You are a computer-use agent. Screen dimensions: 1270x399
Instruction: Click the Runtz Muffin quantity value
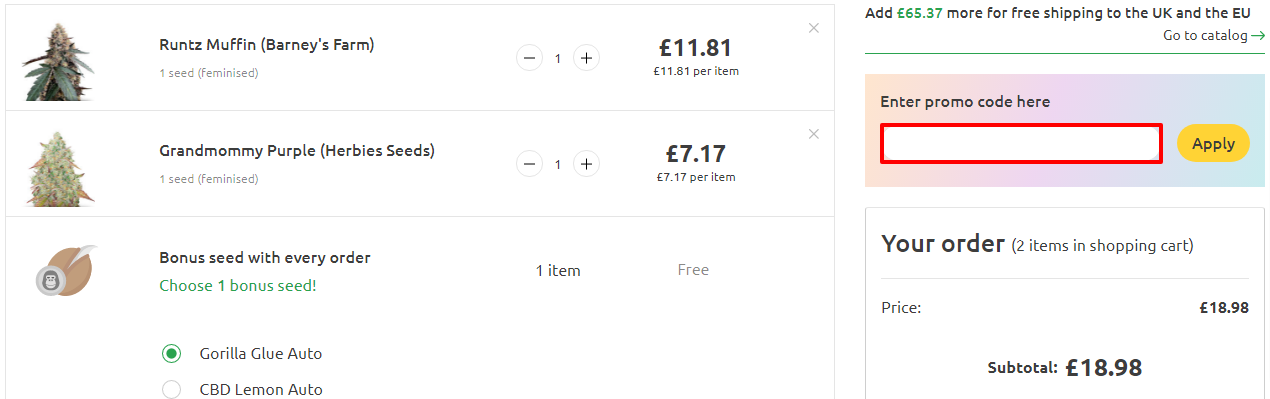558,58
